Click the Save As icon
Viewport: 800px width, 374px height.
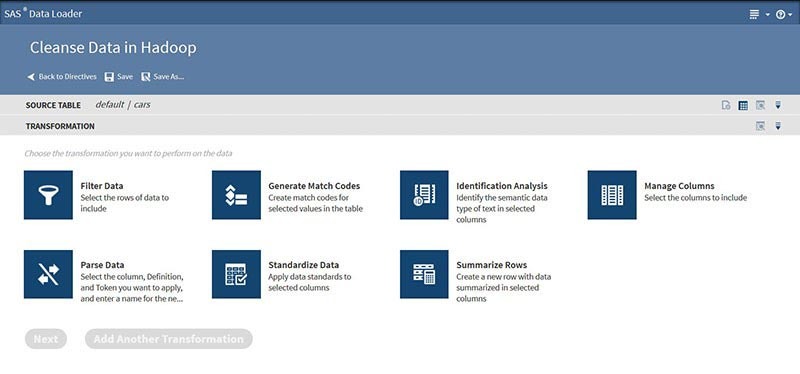pyautogui.click(x=145, y=77)
